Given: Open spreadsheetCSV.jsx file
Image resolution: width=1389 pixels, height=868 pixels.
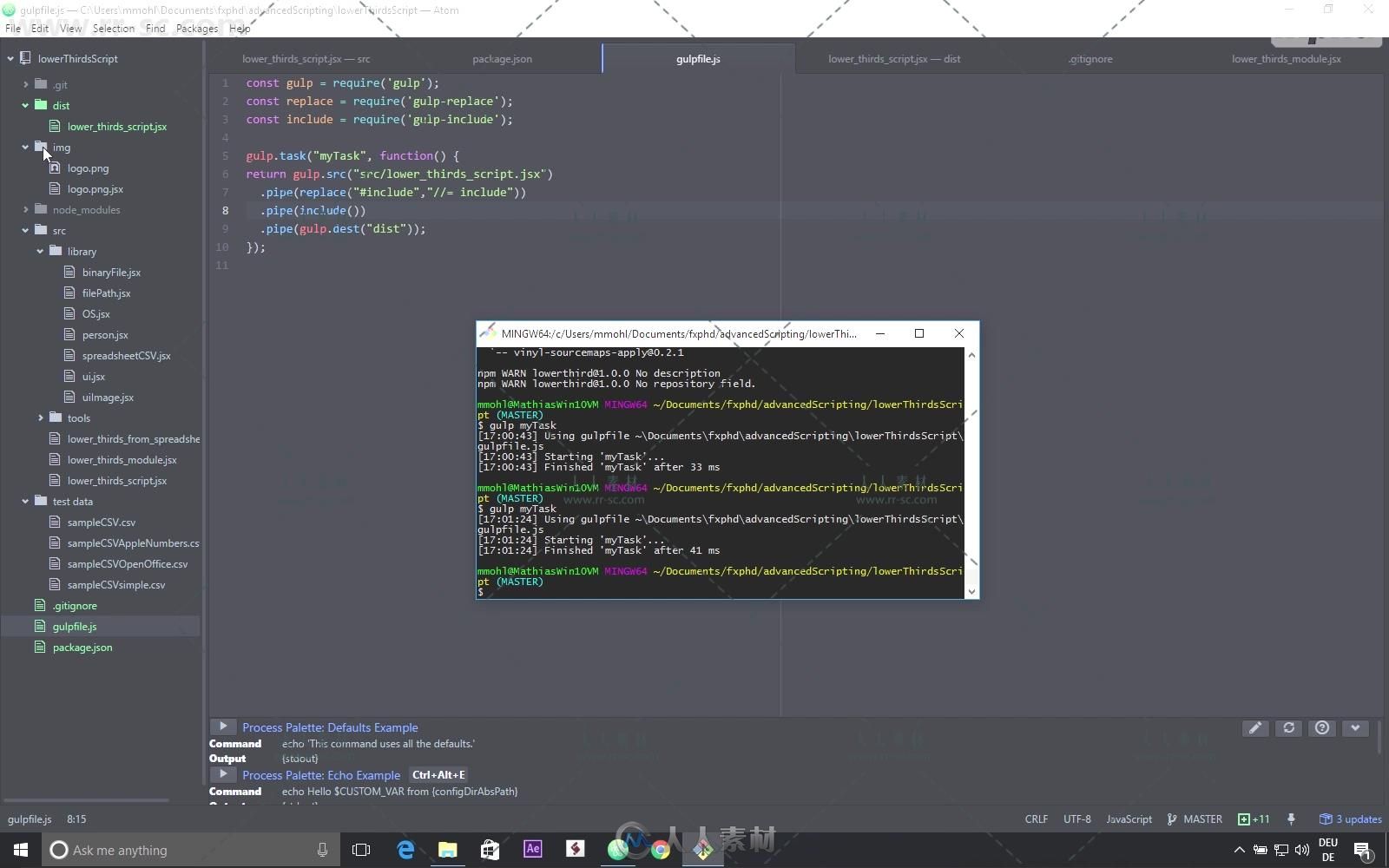Looking at the screenshot, I should click(126, 356).
